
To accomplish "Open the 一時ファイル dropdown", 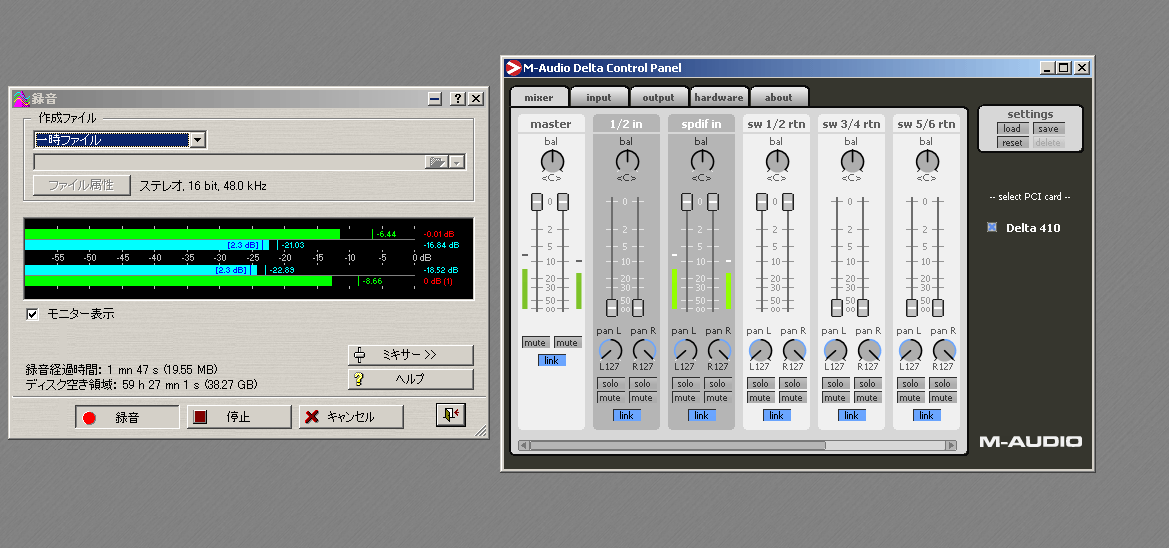I will (x=198, y=139).
